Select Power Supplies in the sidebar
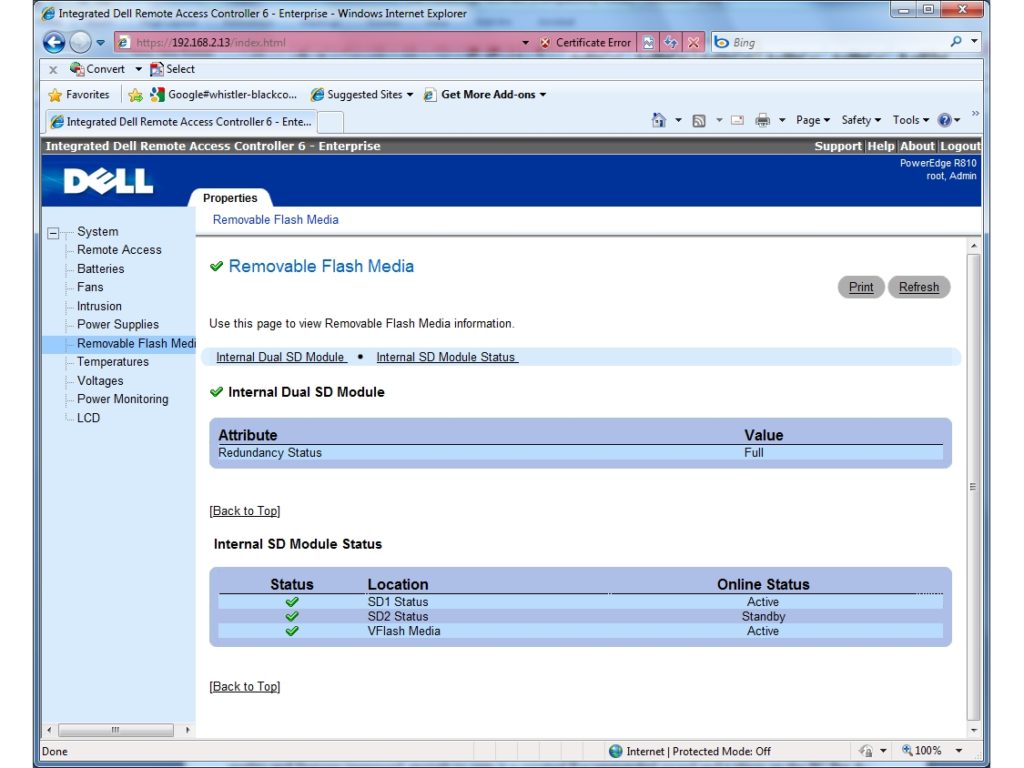Screen dimensions: 1024x768 pyautogui.click(x=119, y=324)
